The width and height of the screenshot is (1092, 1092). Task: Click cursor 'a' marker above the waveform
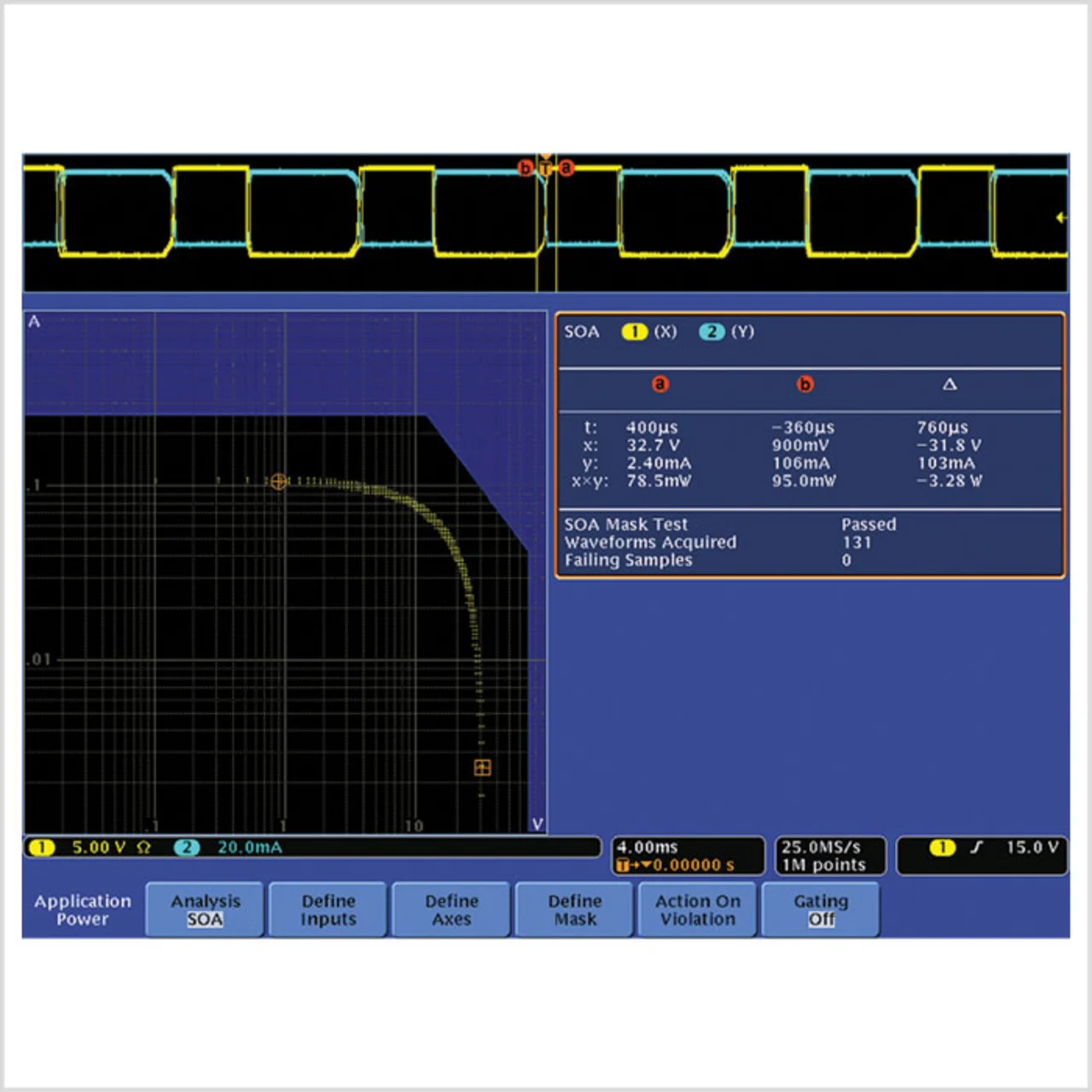click(566, 168)
